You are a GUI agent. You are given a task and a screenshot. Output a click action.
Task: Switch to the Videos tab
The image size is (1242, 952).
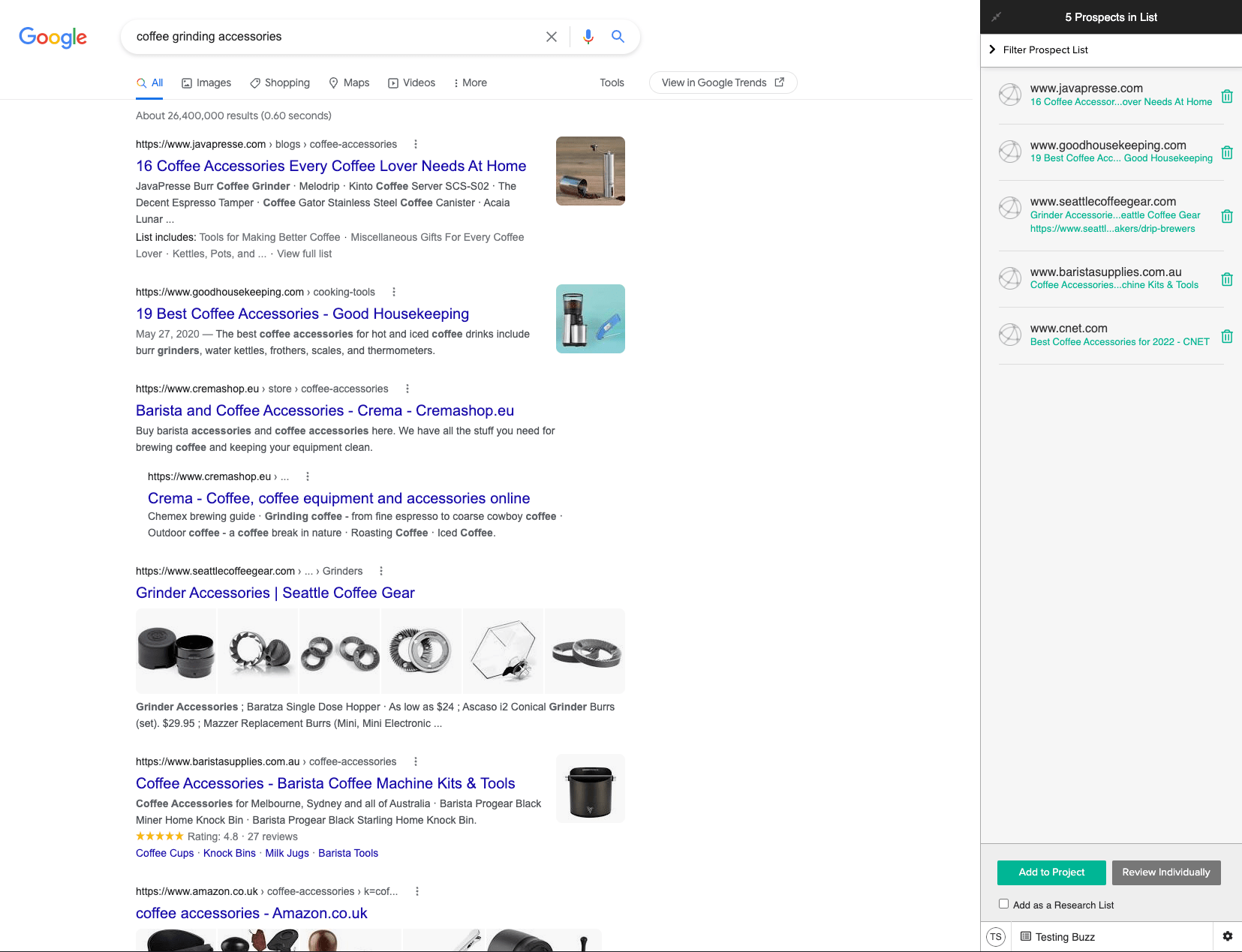[411, 83]
